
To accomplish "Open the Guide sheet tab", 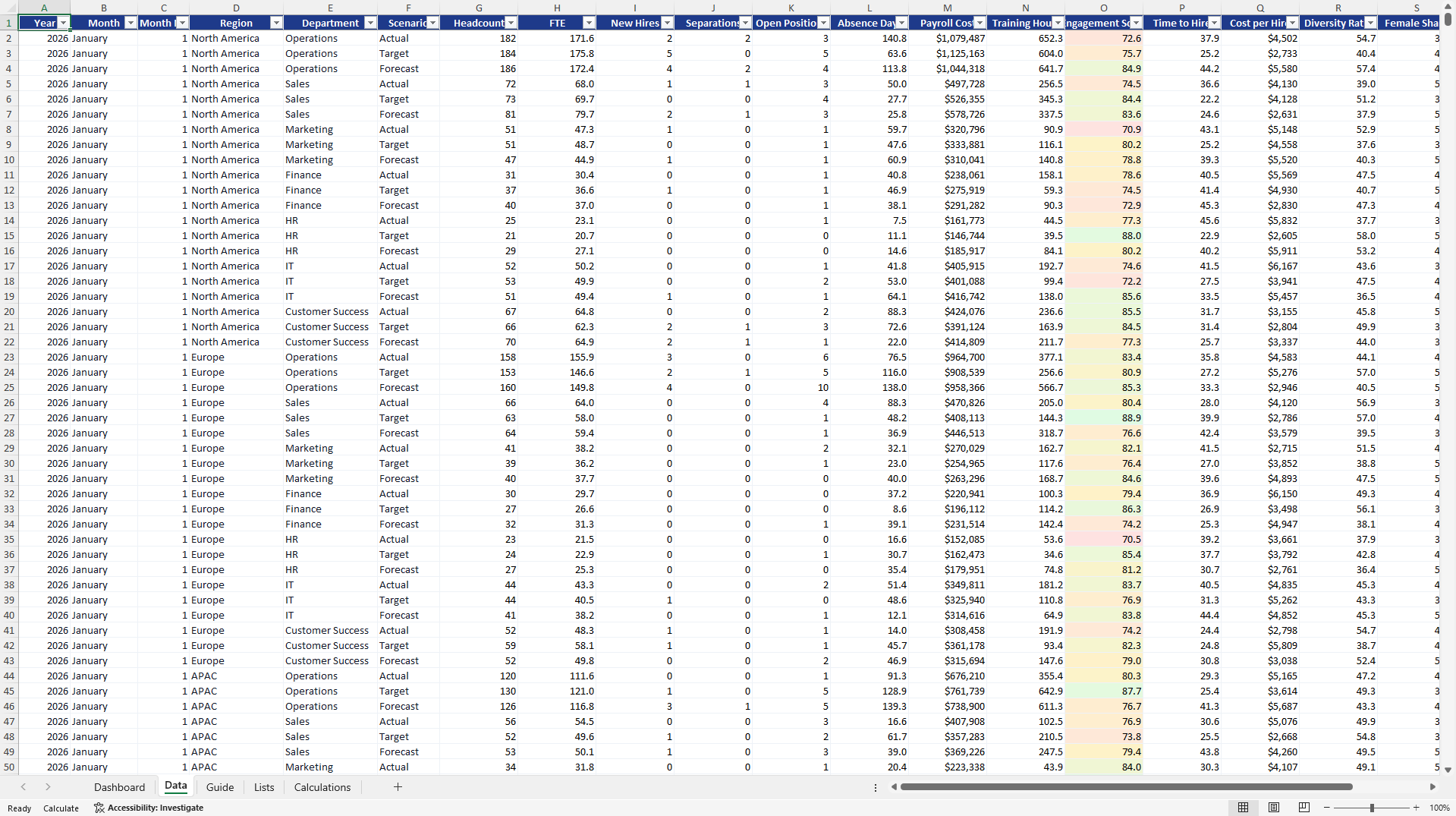I will tap(220, 787).
